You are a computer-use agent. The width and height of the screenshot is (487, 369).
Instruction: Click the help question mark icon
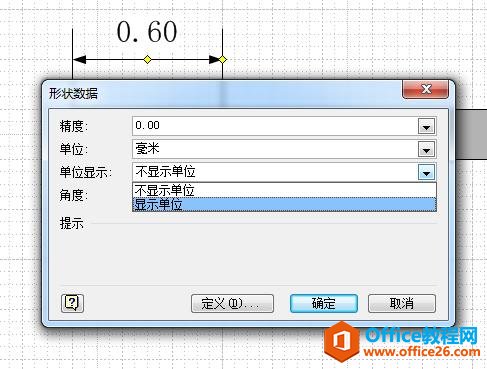(72, 303)
